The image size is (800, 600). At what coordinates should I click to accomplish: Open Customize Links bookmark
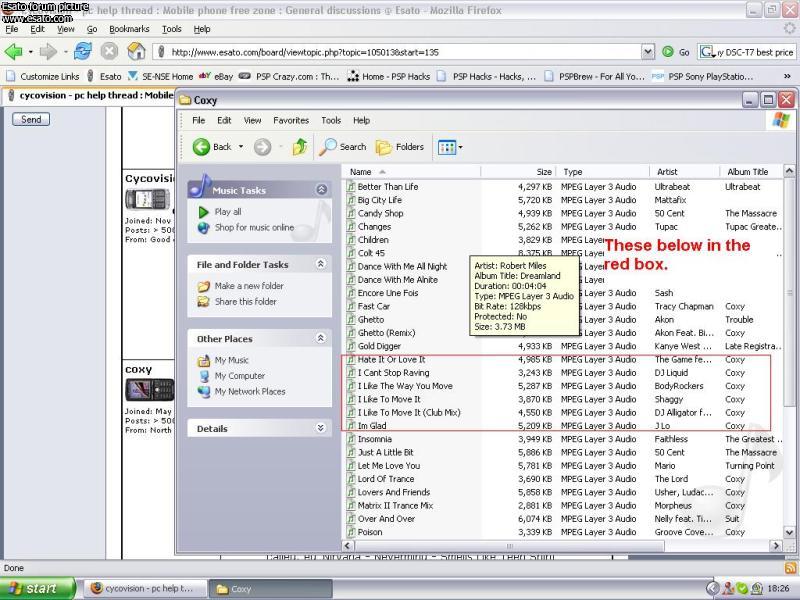[x=43, y=77]
